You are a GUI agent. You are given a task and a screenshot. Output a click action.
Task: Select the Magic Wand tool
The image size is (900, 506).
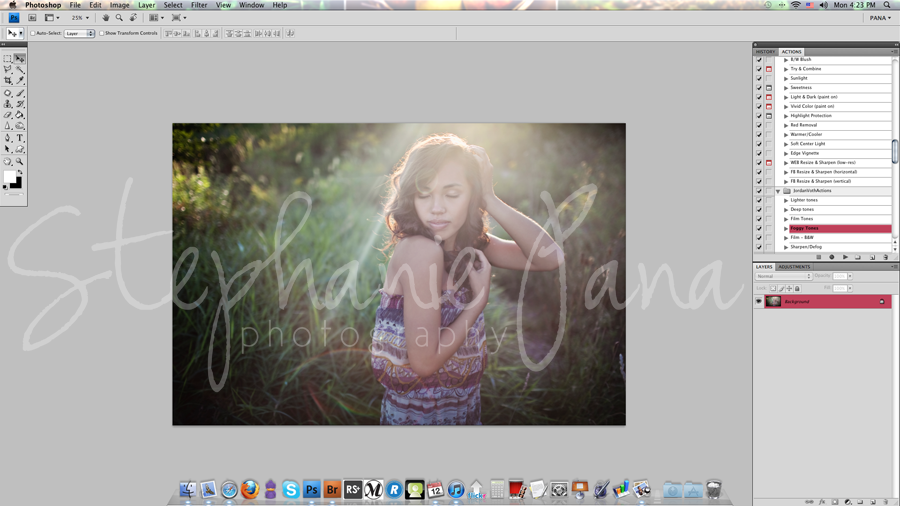pyautogui.click(x=20, y=69)
